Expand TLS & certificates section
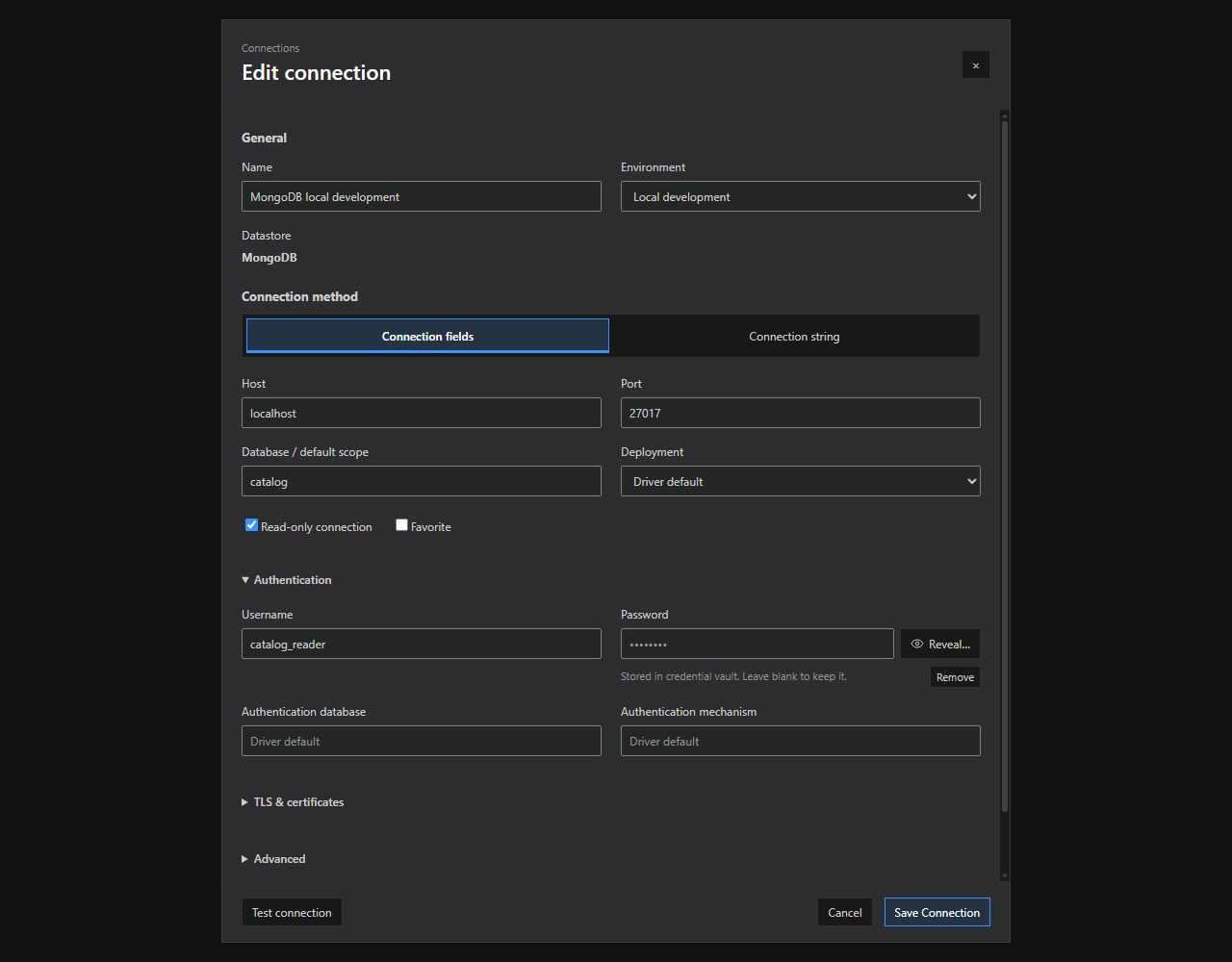The width and height of the screenshot is (1232, 962). 293,802
